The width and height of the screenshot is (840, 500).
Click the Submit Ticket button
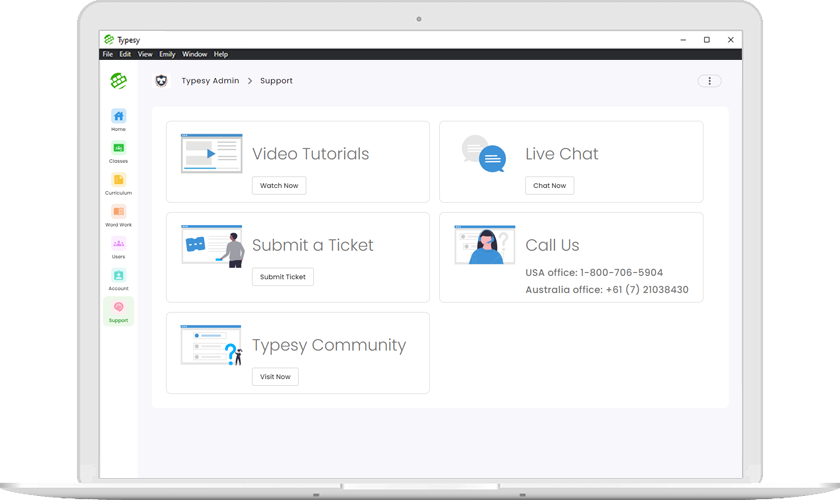pos(283,277)
